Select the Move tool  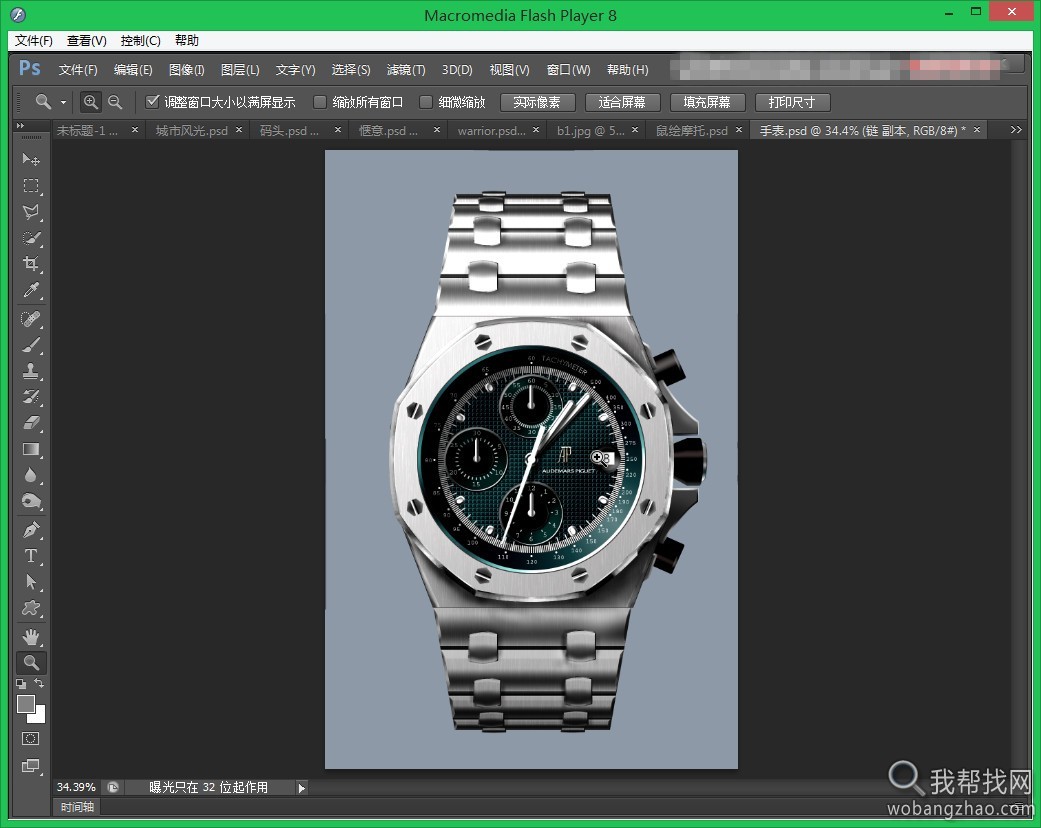click(31, 159)
